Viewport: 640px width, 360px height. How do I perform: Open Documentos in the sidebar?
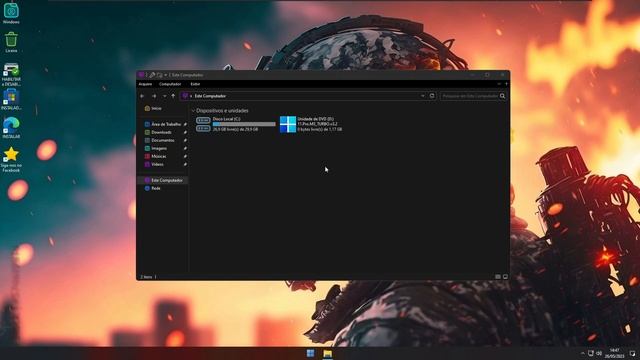160,140
